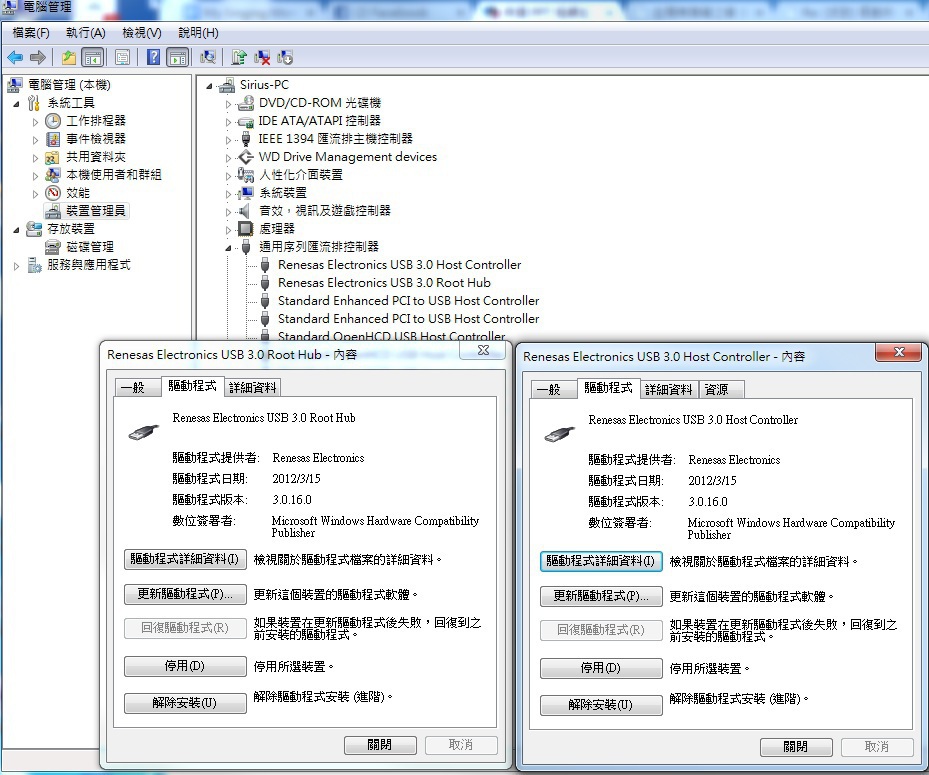Go up one level with the folder icon

pos(69,57)
